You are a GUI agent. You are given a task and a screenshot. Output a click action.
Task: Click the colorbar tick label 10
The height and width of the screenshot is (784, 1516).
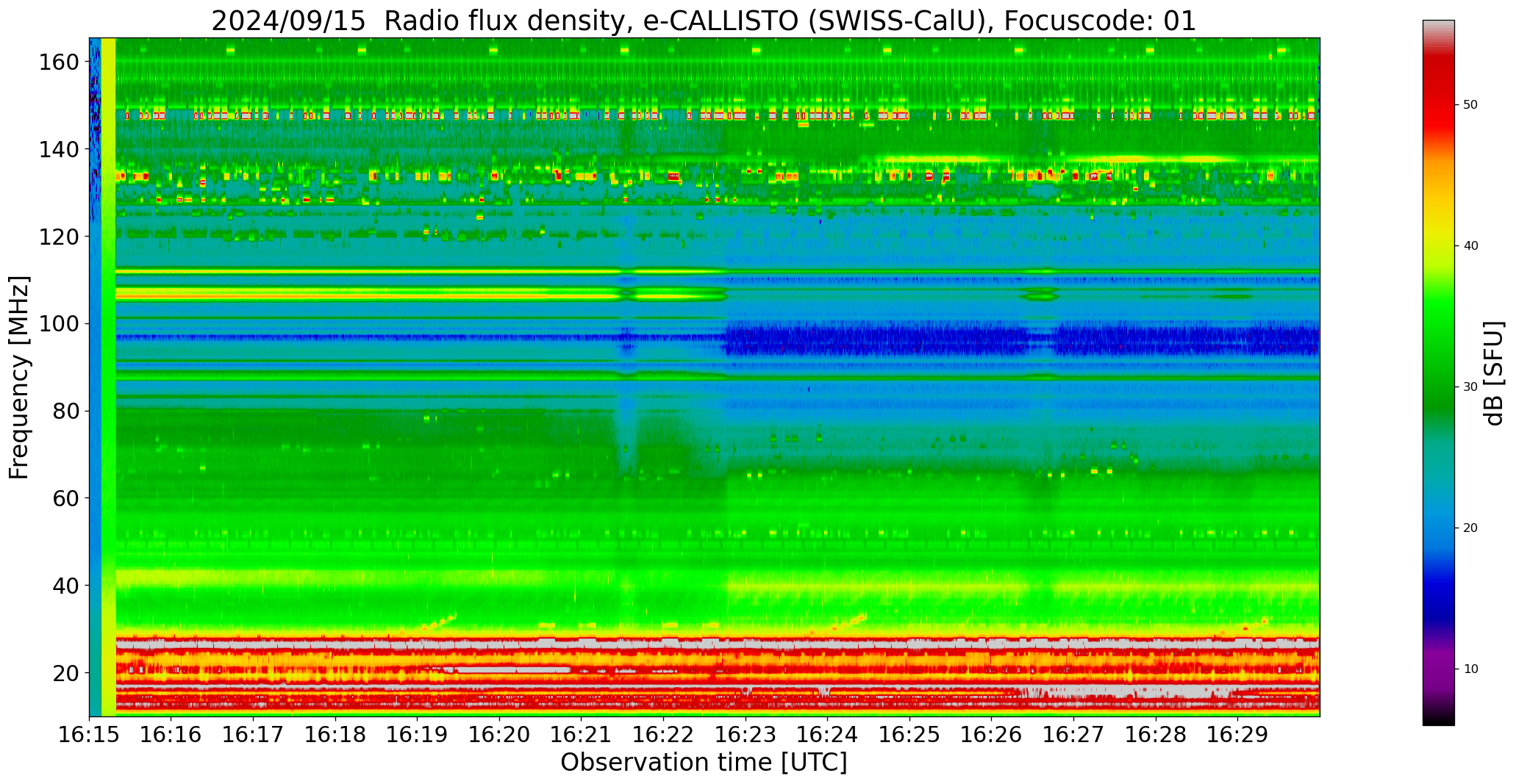(x=1470, y=669)
